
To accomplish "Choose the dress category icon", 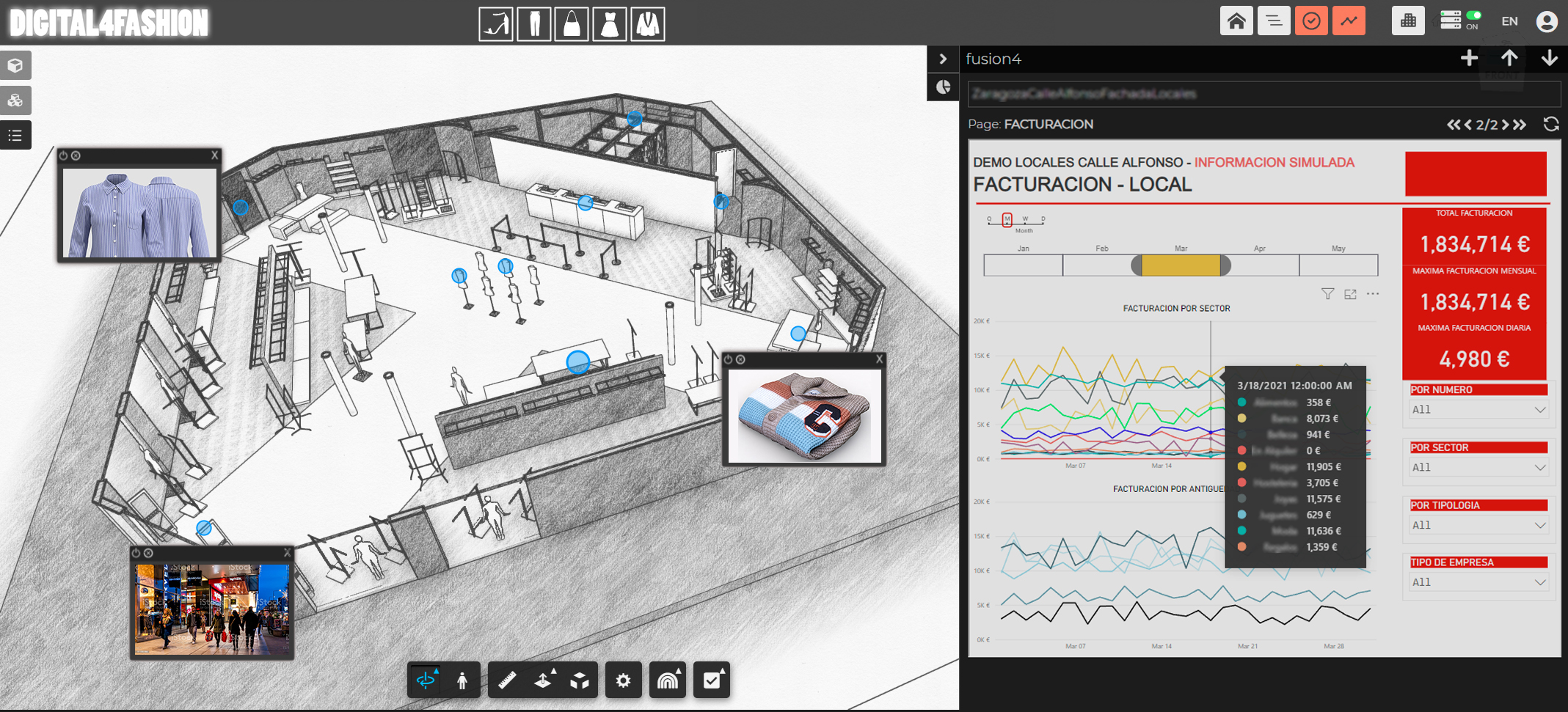I will (609, 24).
